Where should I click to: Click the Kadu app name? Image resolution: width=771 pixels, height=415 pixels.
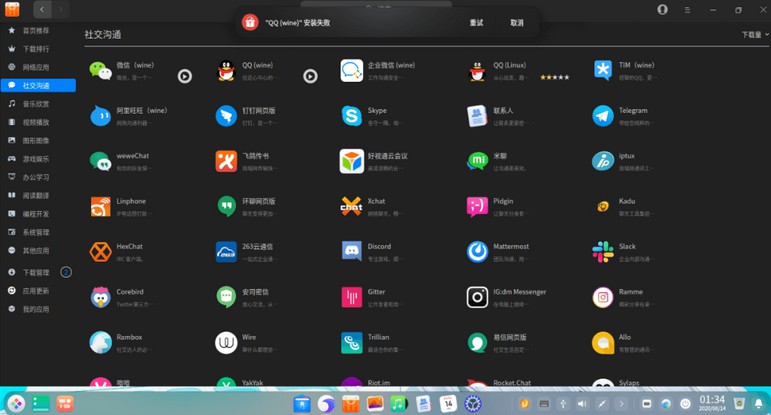tap(627, 201)
